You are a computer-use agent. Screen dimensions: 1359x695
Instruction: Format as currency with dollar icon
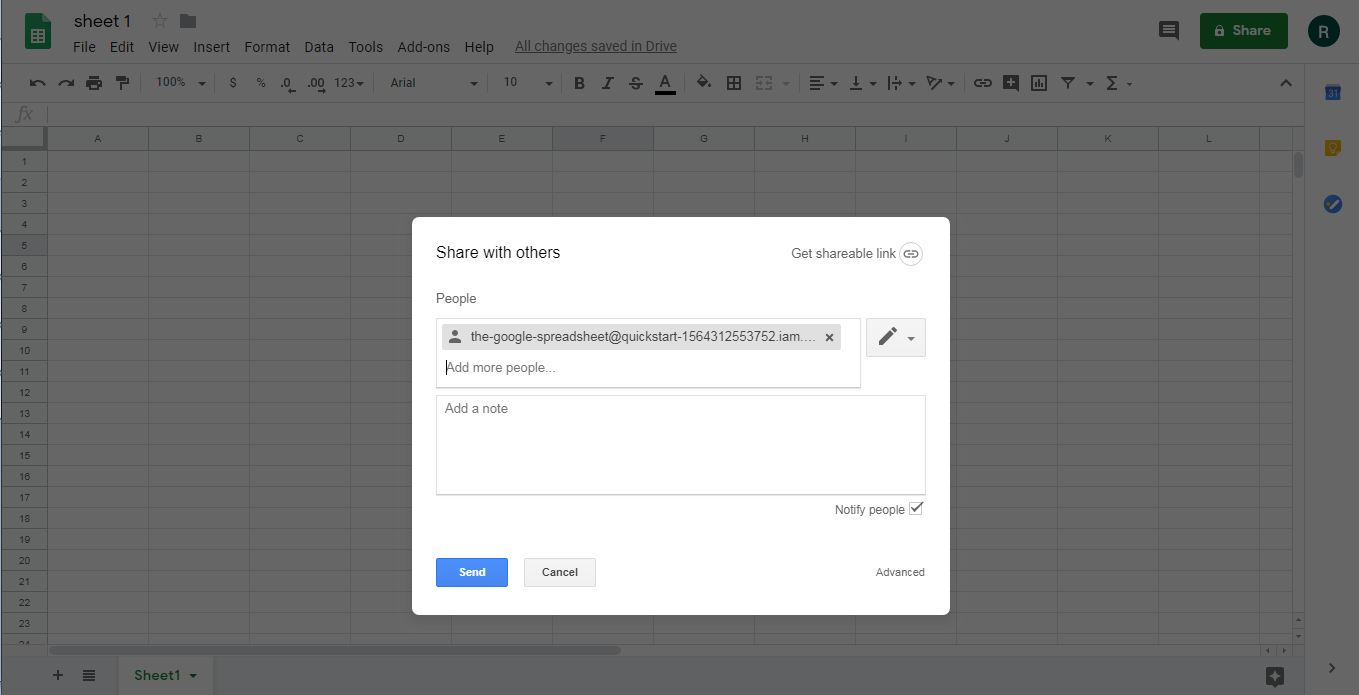tap(233, 83)
